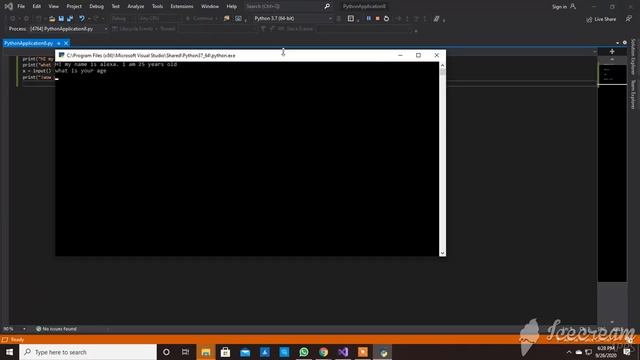Click the Restart debugging icon
640x360 pixels.
coord(386,18)
